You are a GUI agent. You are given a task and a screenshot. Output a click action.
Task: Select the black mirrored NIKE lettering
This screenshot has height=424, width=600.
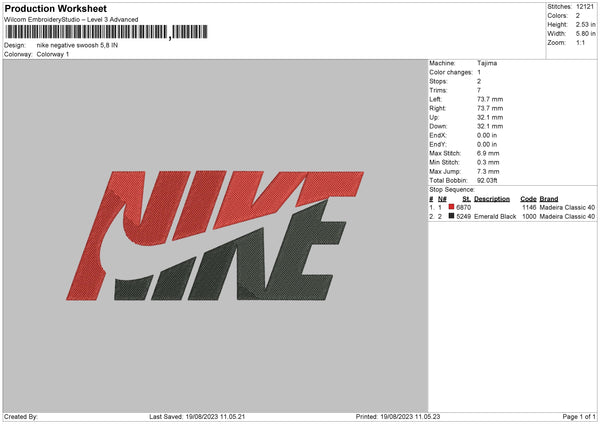(230, 250)
